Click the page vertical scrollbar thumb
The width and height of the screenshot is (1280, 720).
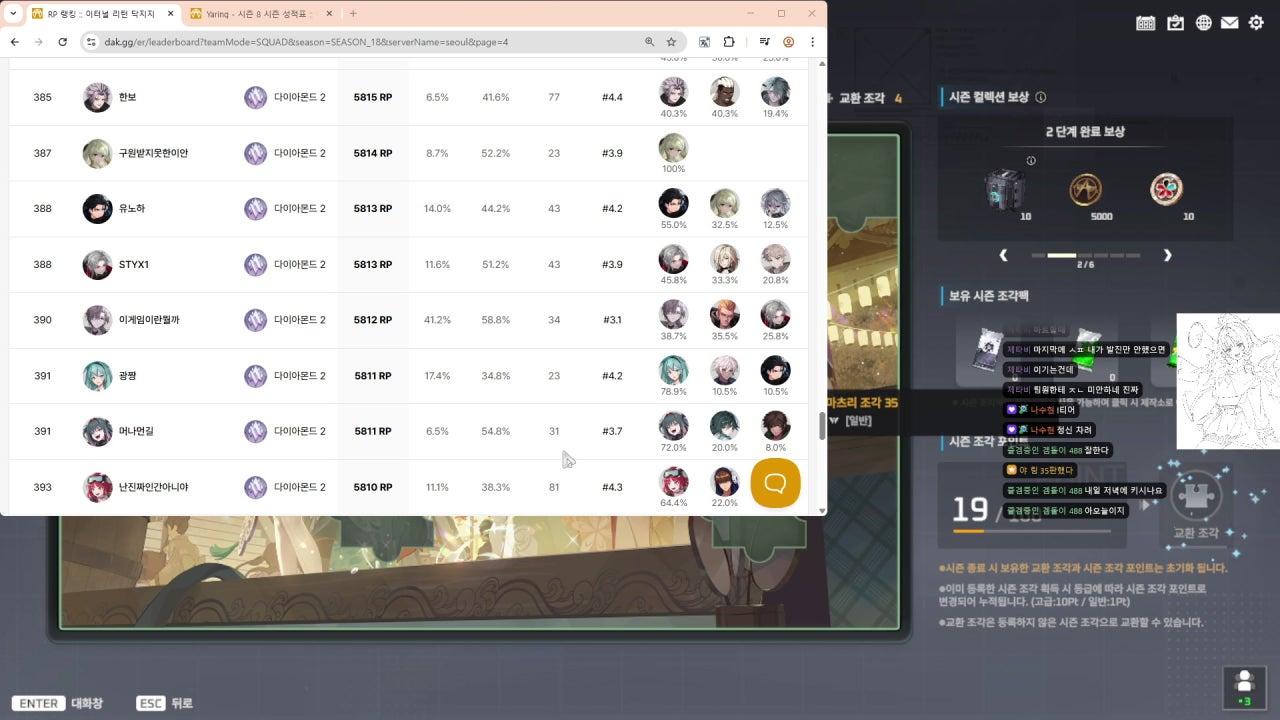[x=822, y=426]
